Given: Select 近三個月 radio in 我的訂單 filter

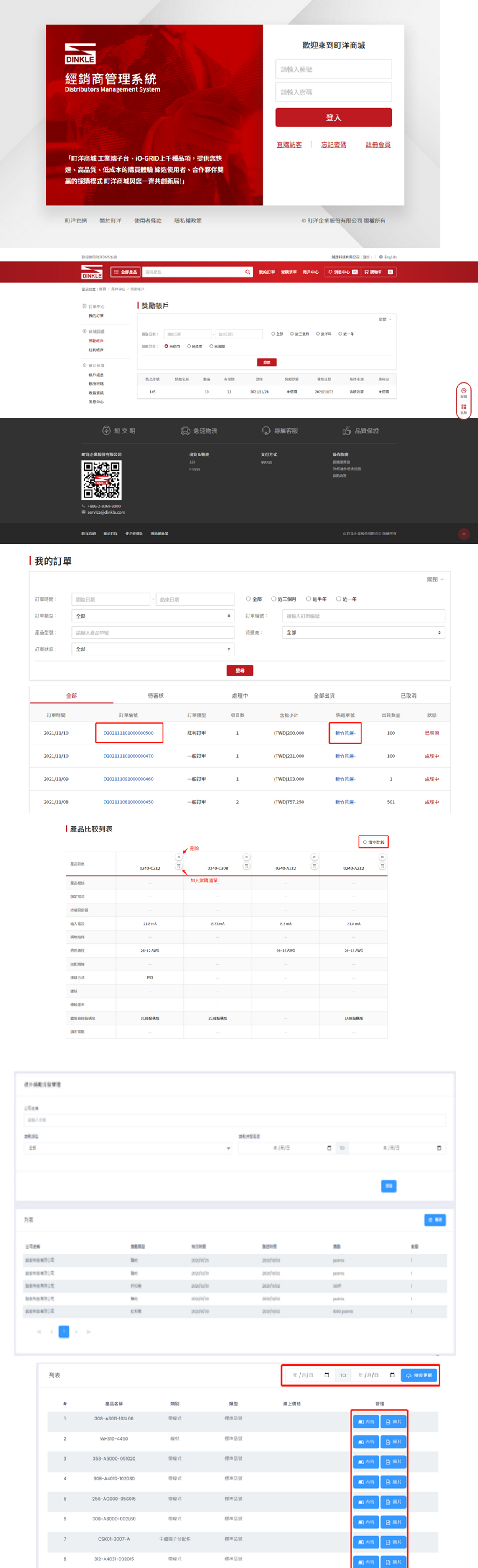Looking at the screenshot, I should click(274, 599).
